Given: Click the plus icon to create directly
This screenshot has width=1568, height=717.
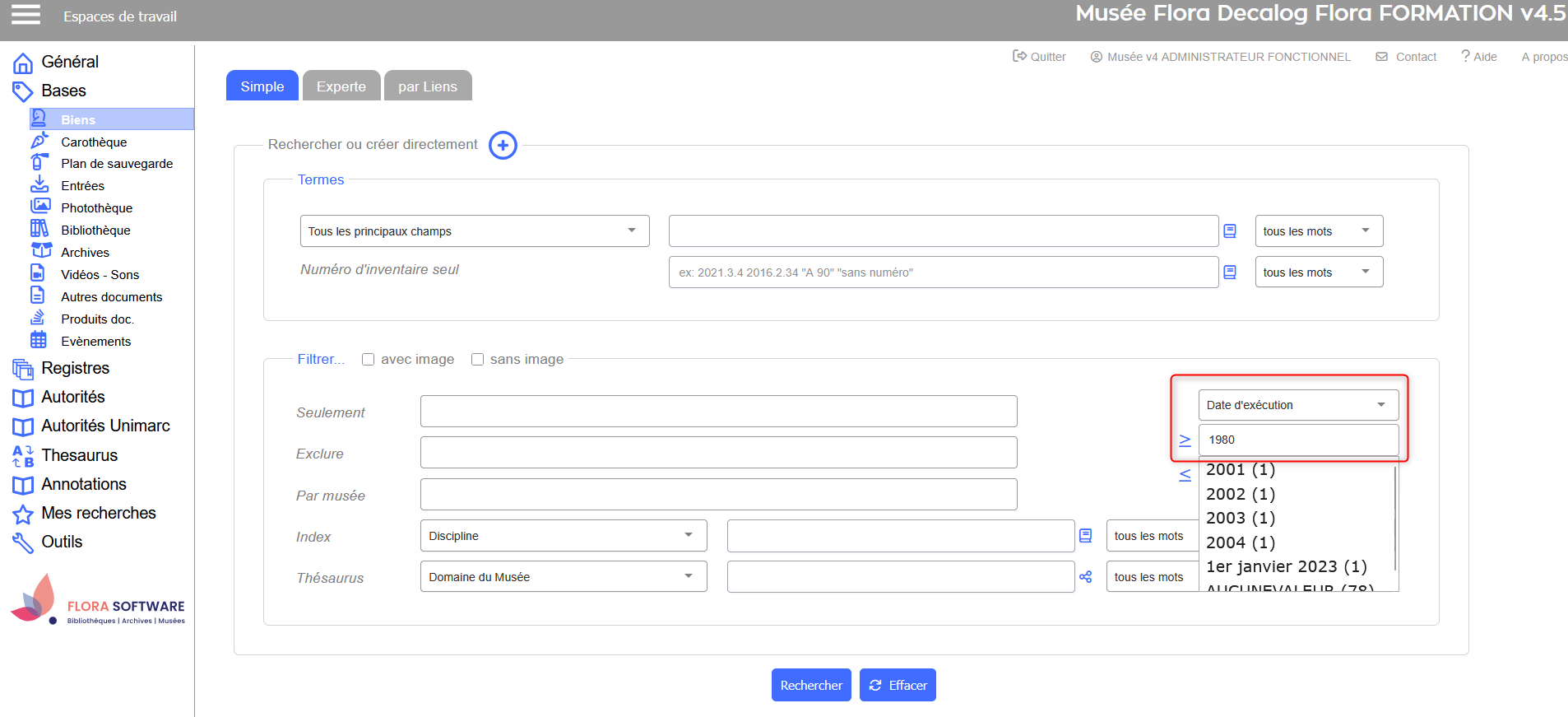Looking at the screenshot, I should pyautogui.click(x=503, y=145).
